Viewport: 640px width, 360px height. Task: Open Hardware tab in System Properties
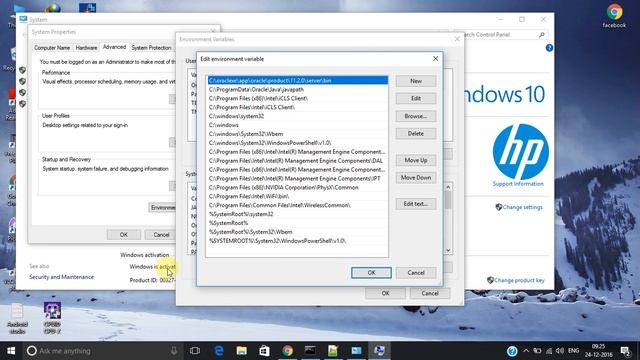tap(86, 48)
